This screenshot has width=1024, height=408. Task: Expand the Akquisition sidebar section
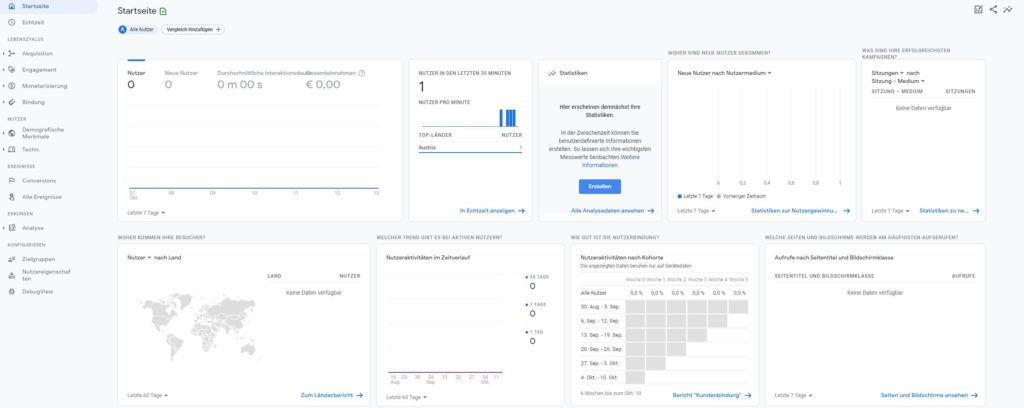[x=4, y=54]
